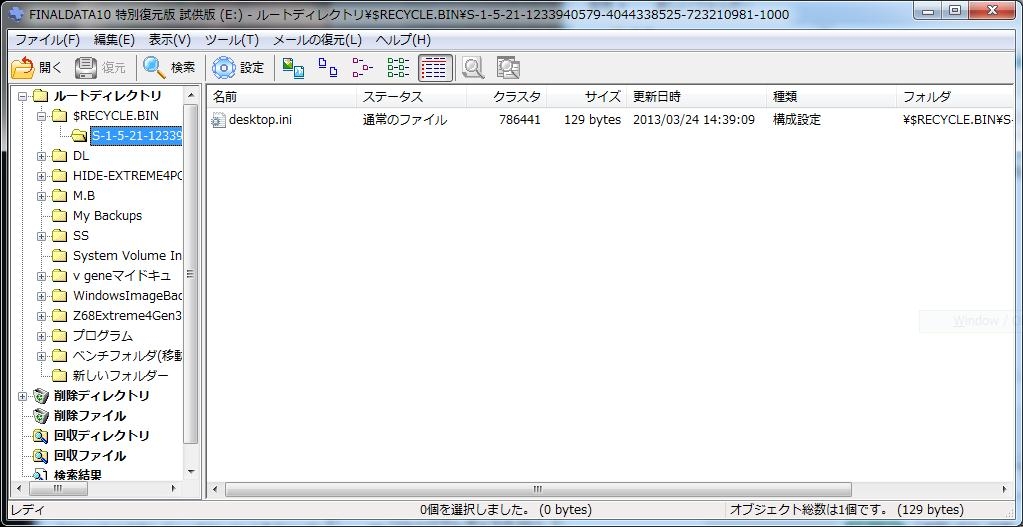Switch to small icons view (purple)
Image resolution: width=1023 pixels, height=527 pixels.
point(362,67)
